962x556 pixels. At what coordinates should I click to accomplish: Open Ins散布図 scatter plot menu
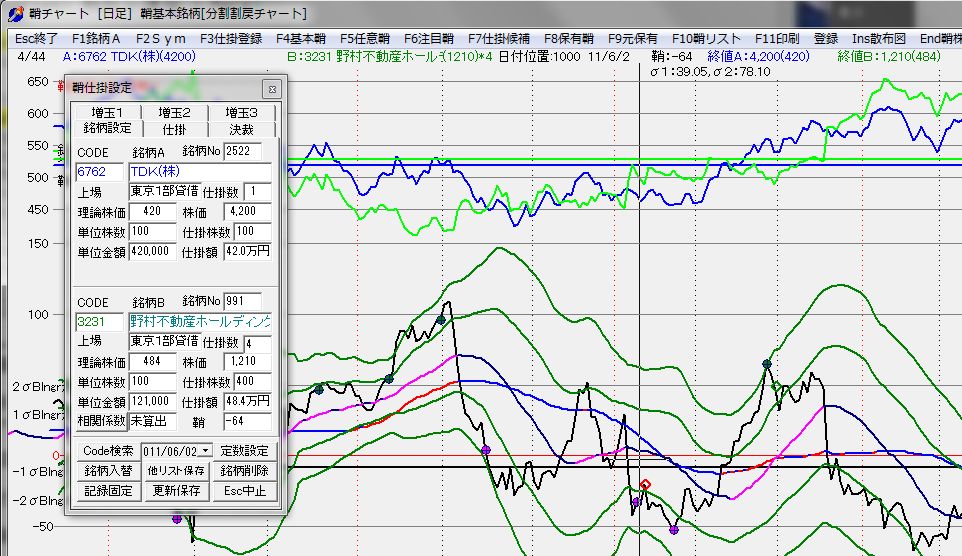[879, 39]
